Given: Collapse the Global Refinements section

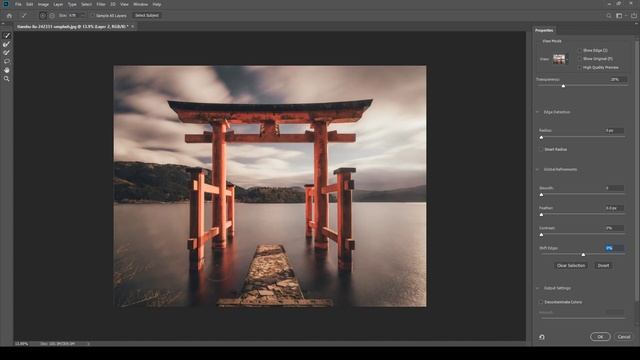Looking at the screenshot, I should point(538,169).
